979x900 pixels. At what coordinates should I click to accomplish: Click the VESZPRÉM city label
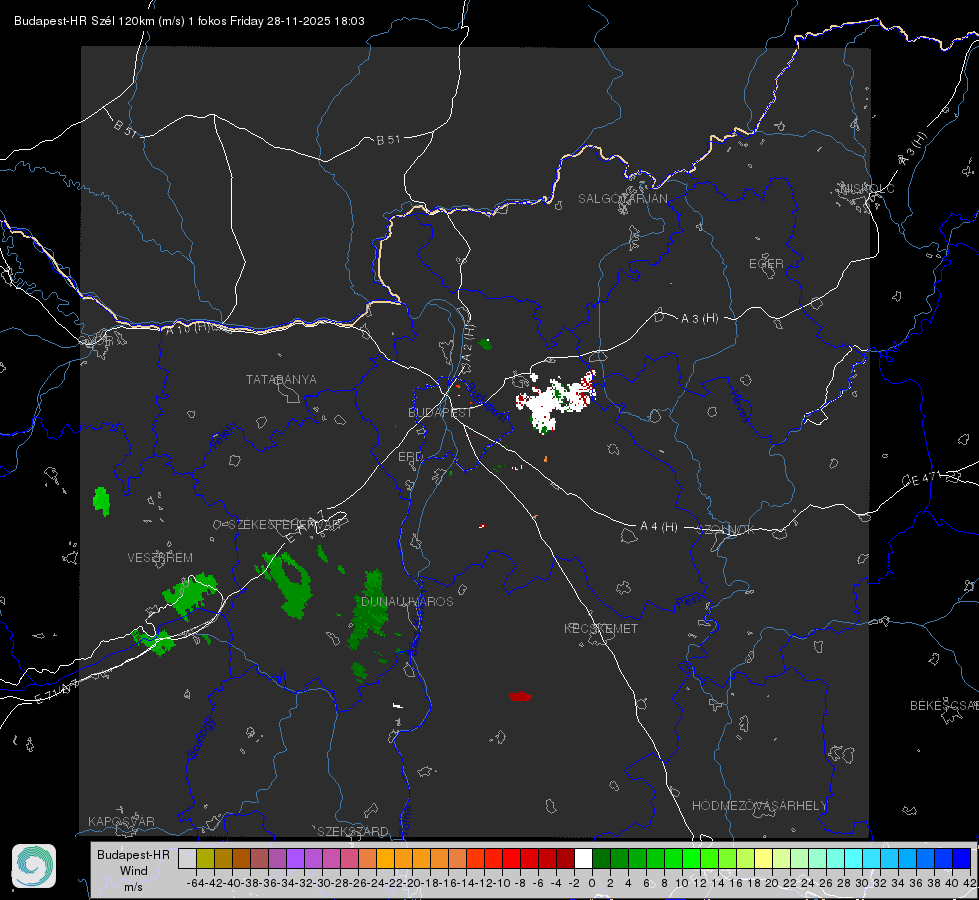click(160, 558)
